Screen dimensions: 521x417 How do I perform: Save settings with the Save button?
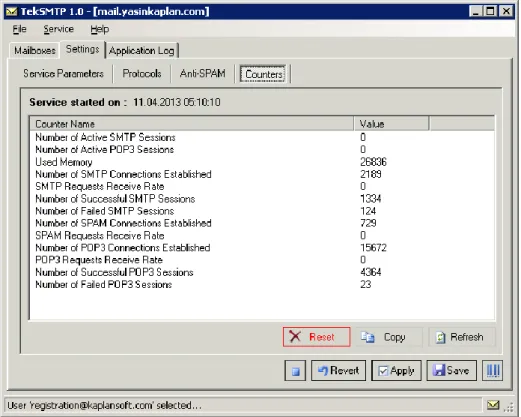click(x=452, y=370)
